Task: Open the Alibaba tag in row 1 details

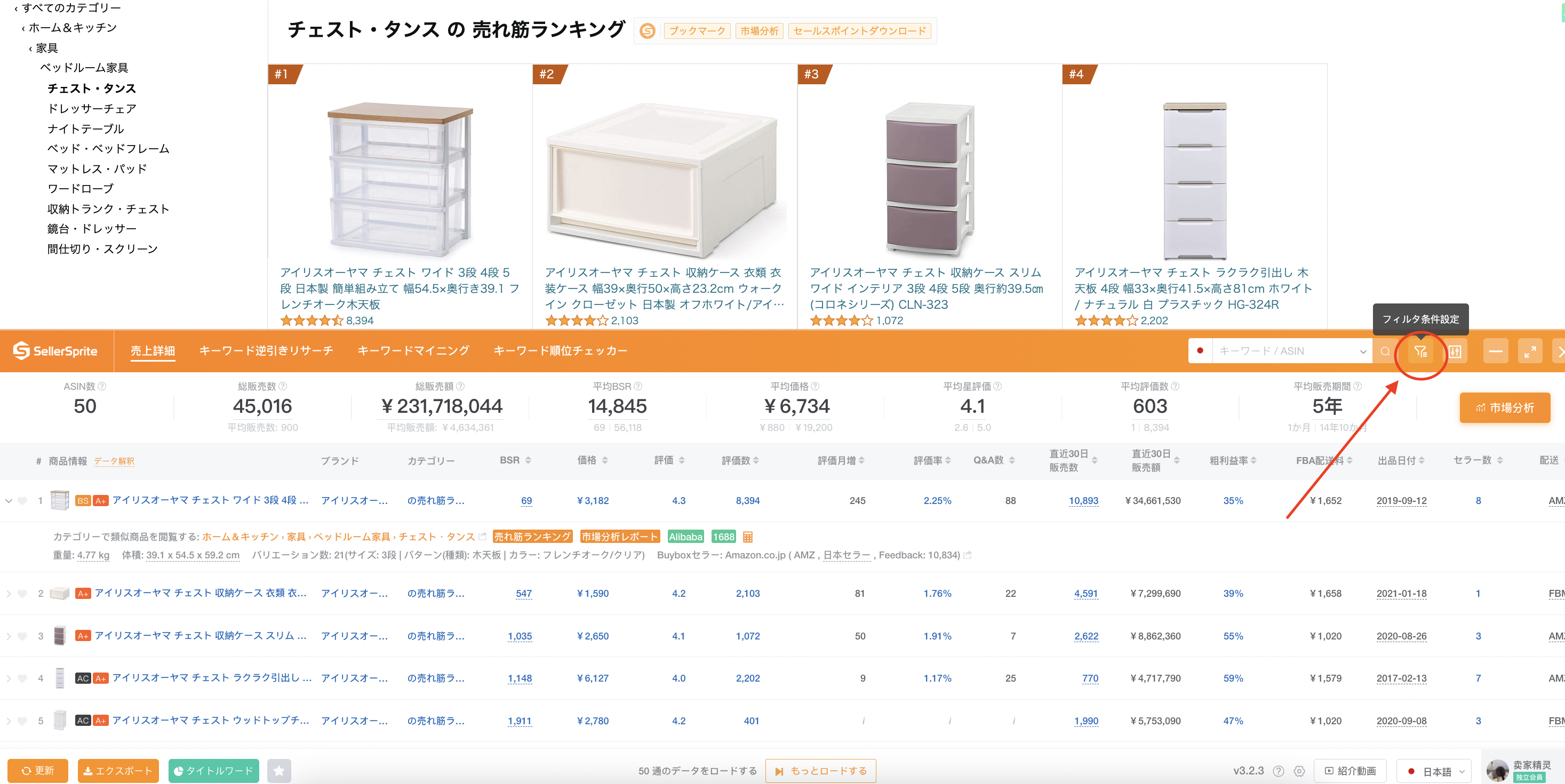Action: point(685,536)
